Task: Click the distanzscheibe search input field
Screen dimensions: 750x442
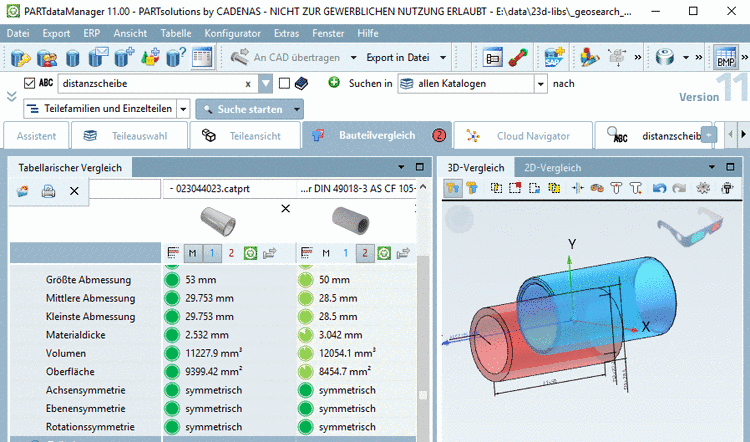Action: (x=150, y=84)
